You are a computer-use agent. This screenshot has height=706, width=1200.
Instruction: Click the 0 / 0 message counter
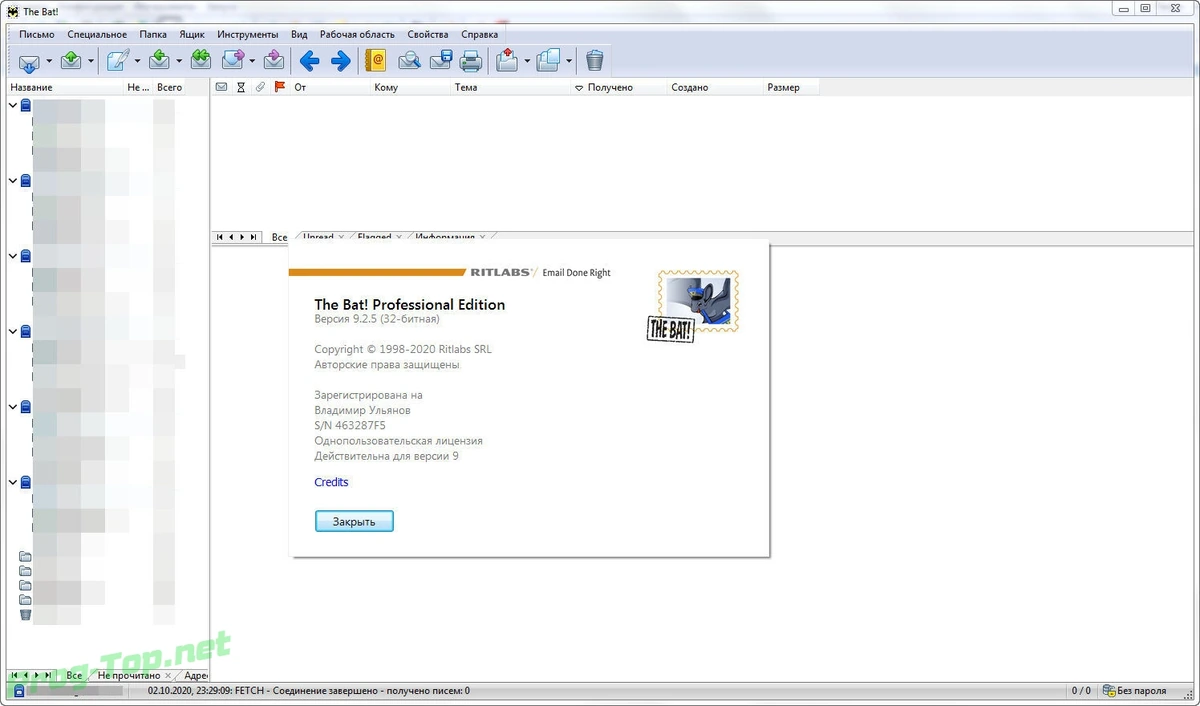click(1081, 691)
